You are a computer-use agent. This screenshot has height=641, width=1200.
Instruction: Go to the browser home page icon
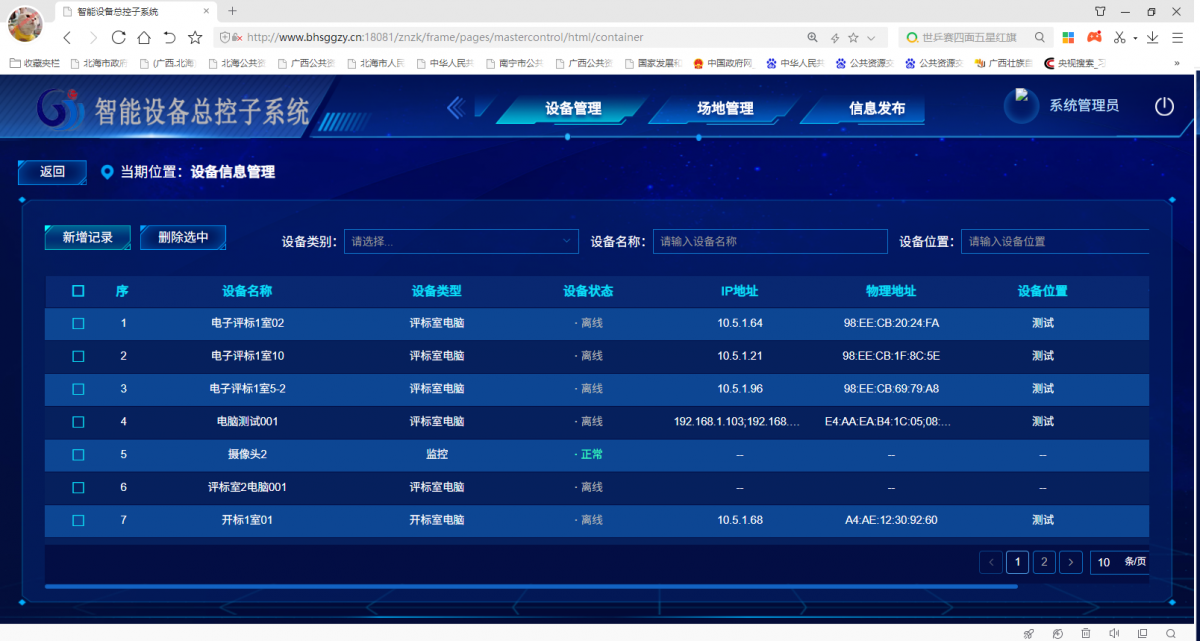point(144,37)
